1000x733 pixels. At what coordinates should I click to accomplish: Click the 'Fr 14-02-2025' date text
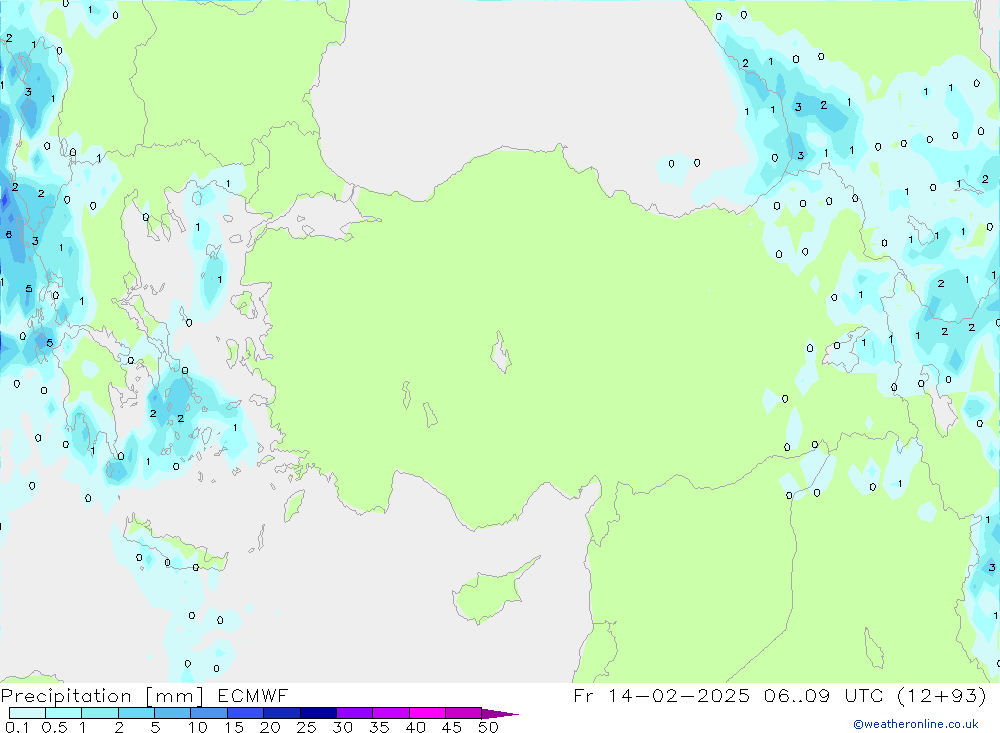[x=661, y=696]
